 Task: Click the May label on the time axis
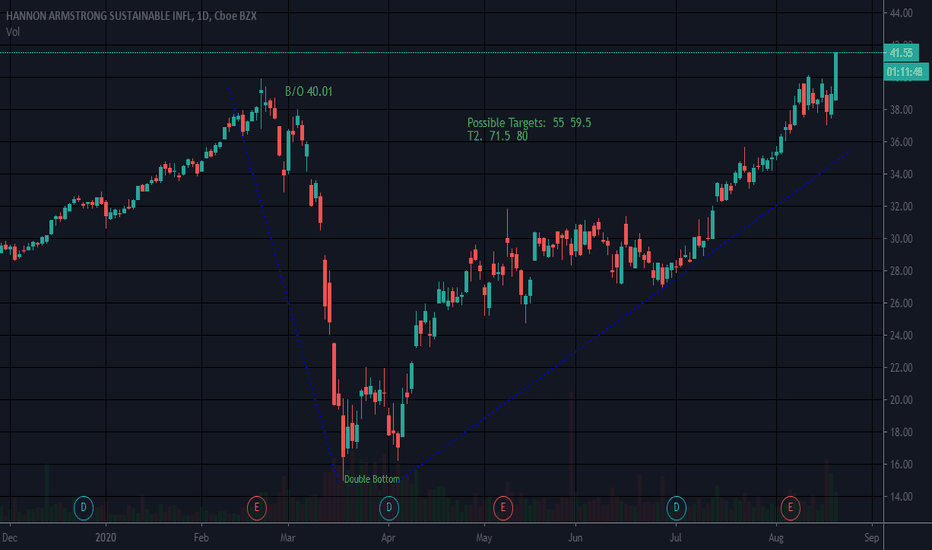484,538
